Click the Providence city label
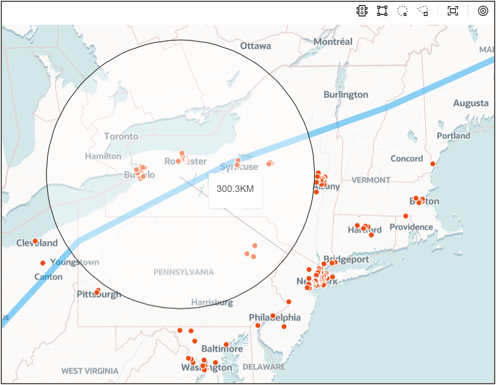 tap(411, 227)
